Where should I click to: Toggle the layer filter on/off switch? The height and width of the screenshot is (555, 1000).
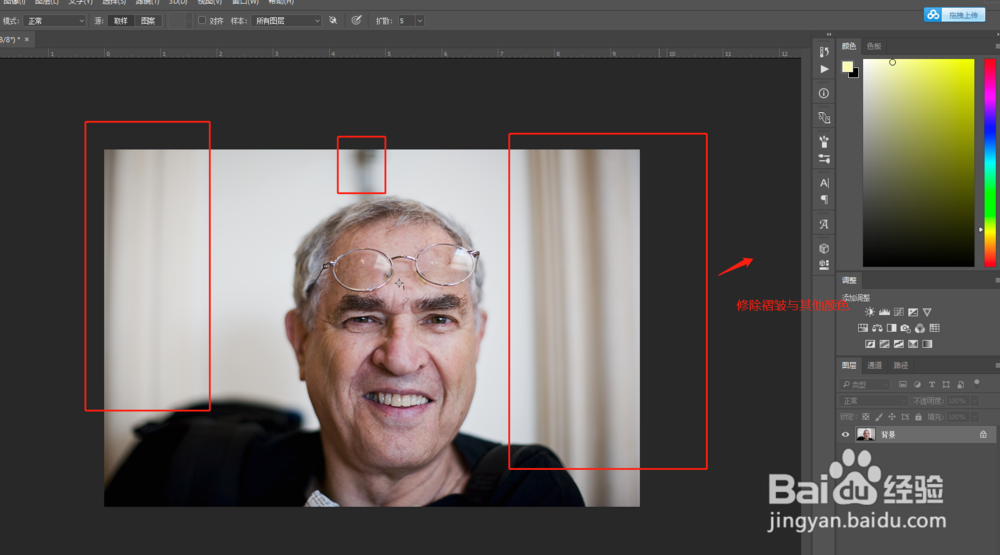(x=976, y=383)
